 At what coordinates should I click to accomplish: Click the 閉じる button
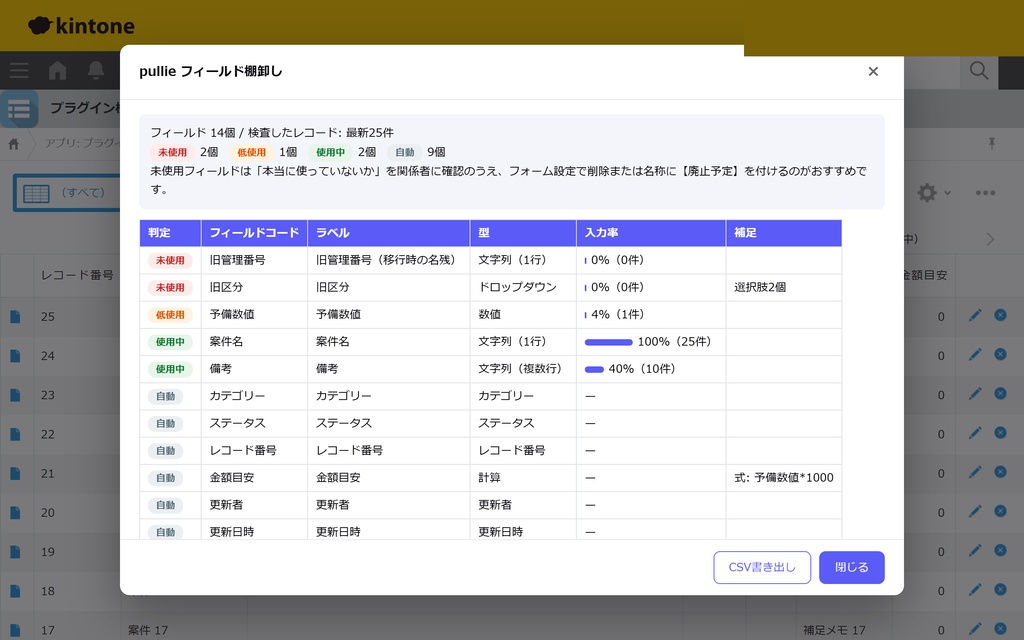(x=852, y=568)
